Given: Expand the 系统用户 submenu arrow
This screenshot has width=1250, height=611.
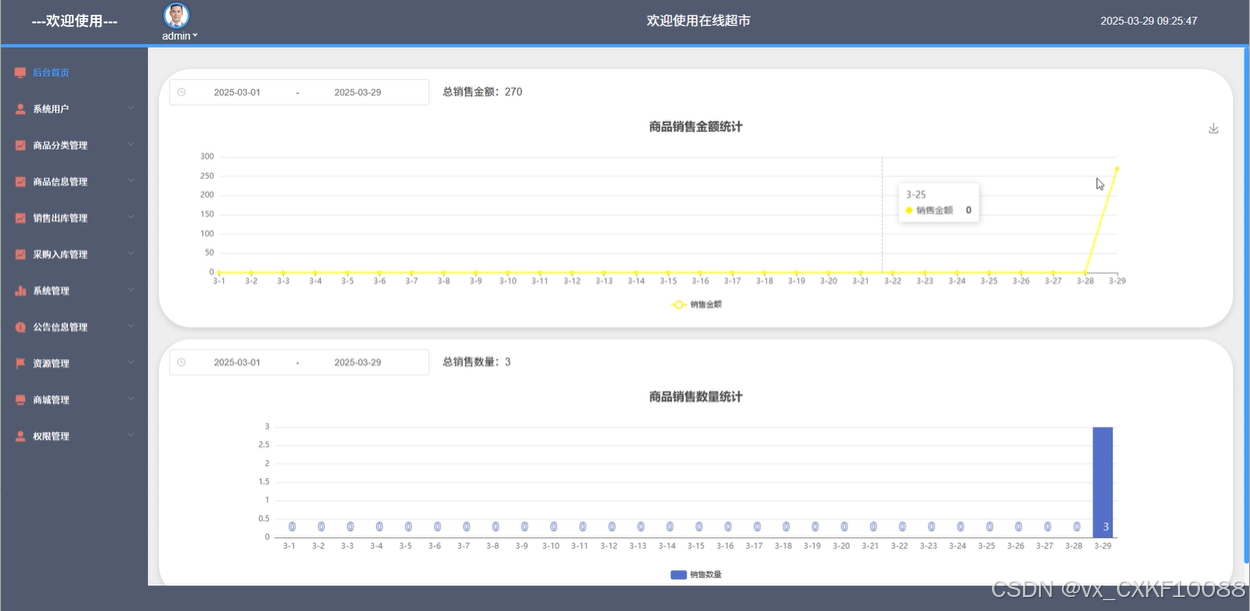Looking at the screenshot, I should click(131, 108).
